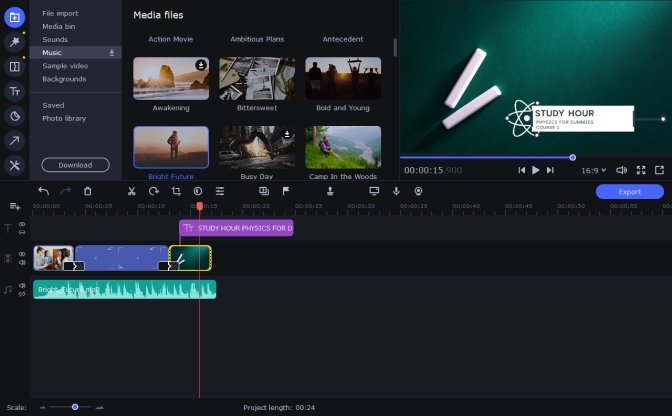Click the Download button
The width and height of the screenshot is (672, 416).
click(x=75, y=165)
